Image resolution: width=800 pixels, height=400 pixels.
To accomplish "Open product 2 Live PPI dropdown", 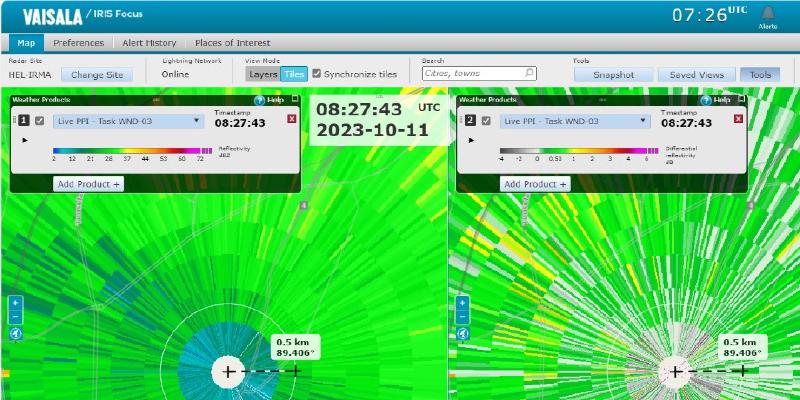I will [x=644, y=121].
